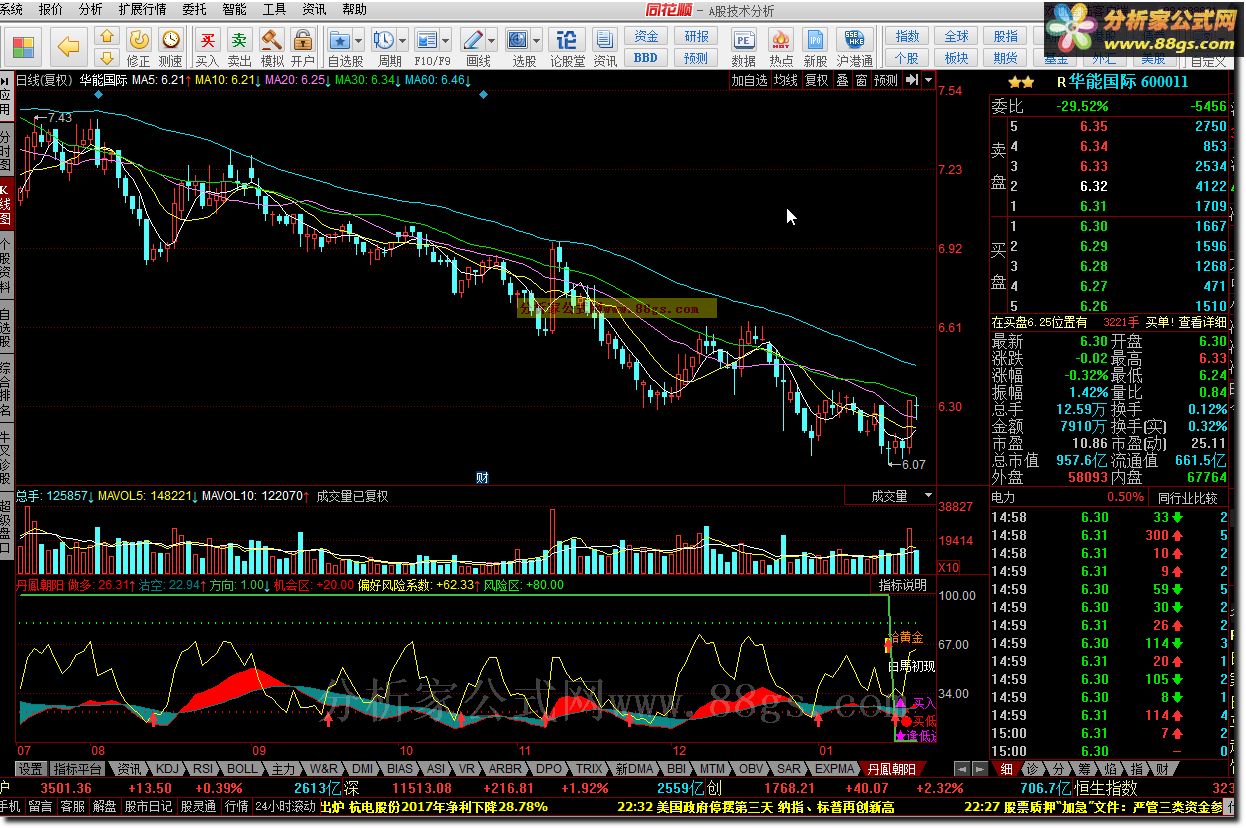Click the 设置 button in indicator bar
The width and height of the screenshot is (1246, 828).
coord(30,769)
